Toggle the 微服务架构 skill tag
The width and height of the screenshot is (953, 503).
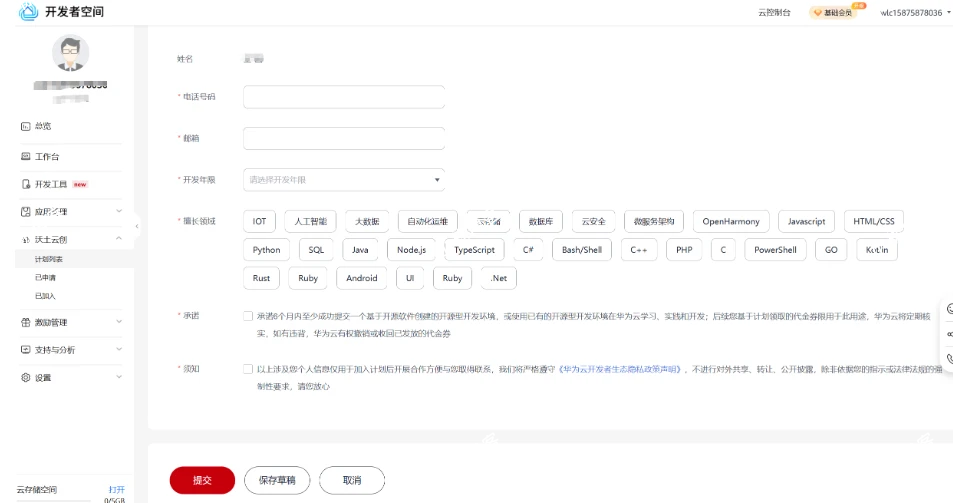tap(654, 221)
